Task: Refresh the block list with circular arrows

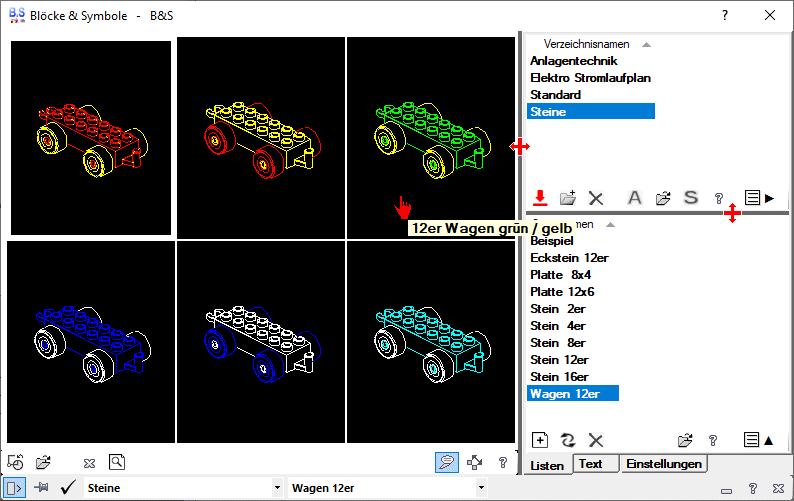Action: coord(568,440)
